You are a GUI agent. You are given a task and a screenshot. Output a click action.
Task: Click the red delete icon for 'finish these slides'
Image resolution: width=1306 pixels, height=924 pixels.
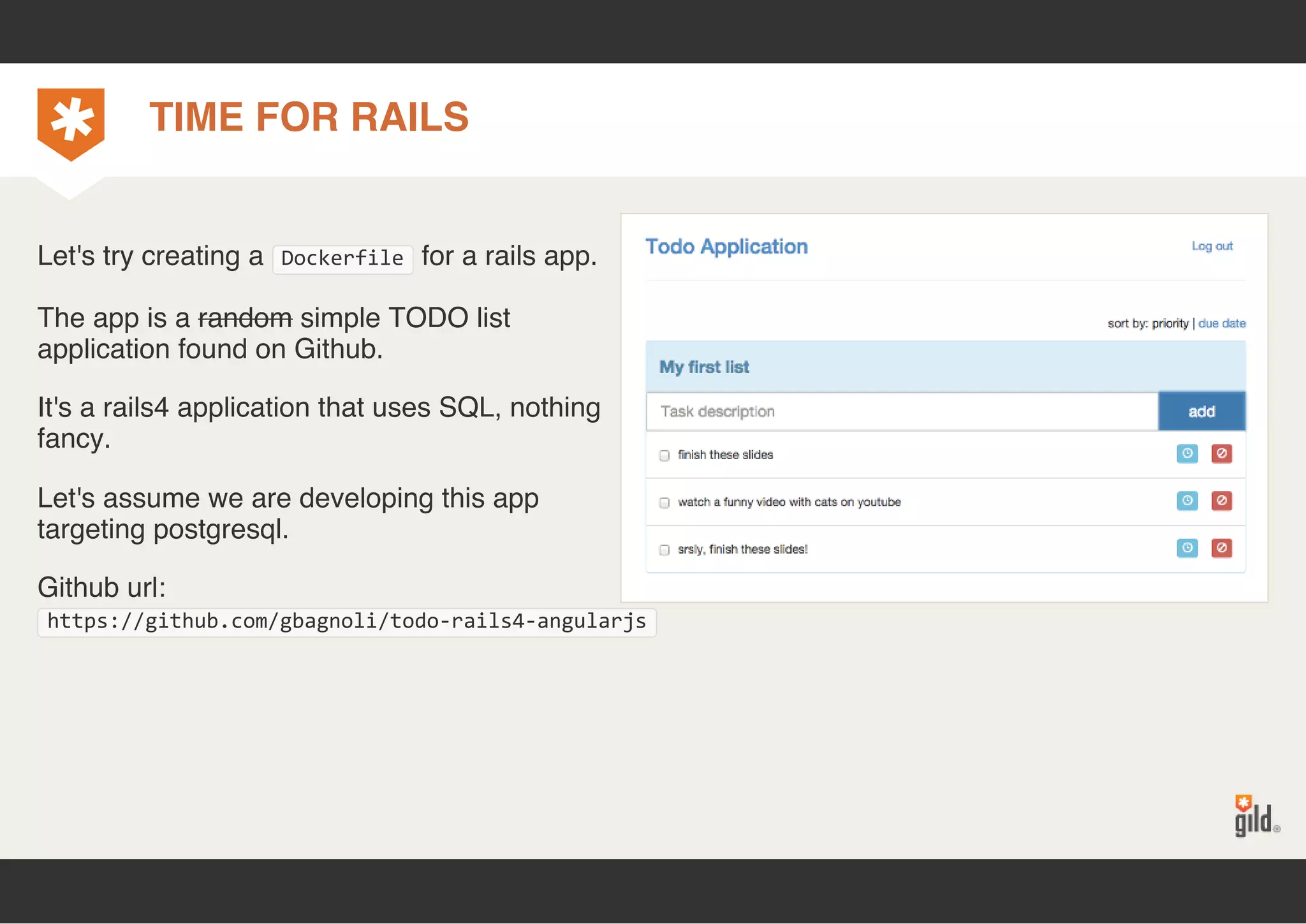point(1221,453)
